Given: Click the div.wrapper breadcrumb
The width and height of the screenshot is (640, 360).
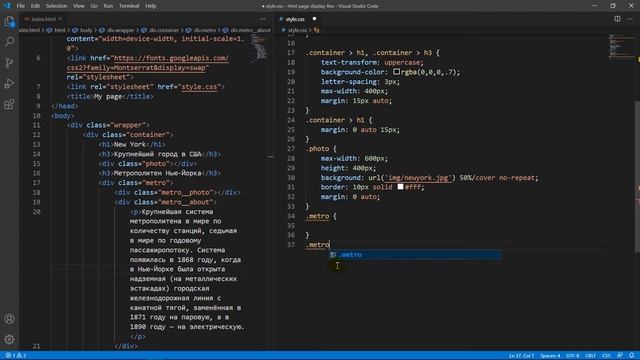Looking at the screenshot, I should pyautogui.click(x=120, y=30).
